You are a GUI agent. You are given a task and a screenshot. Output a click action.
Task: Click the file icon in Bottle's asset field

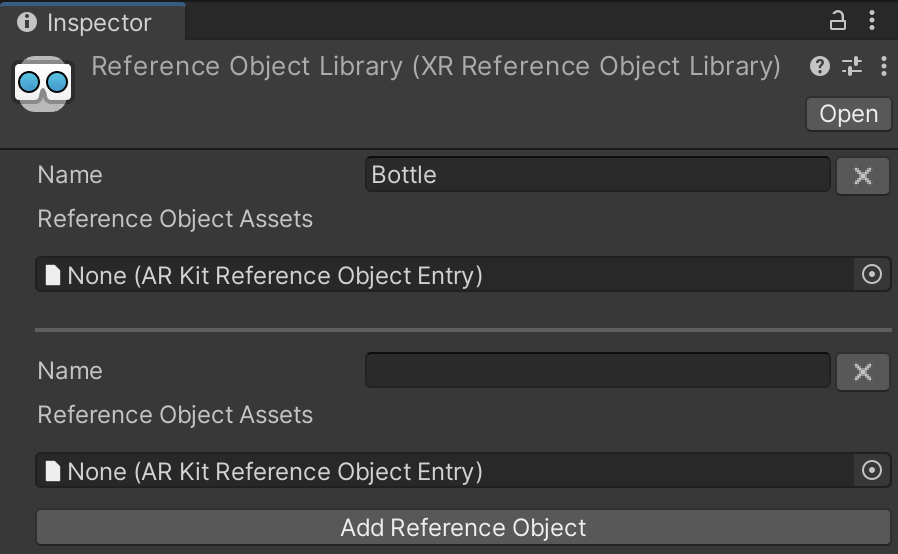click(53, 275)
